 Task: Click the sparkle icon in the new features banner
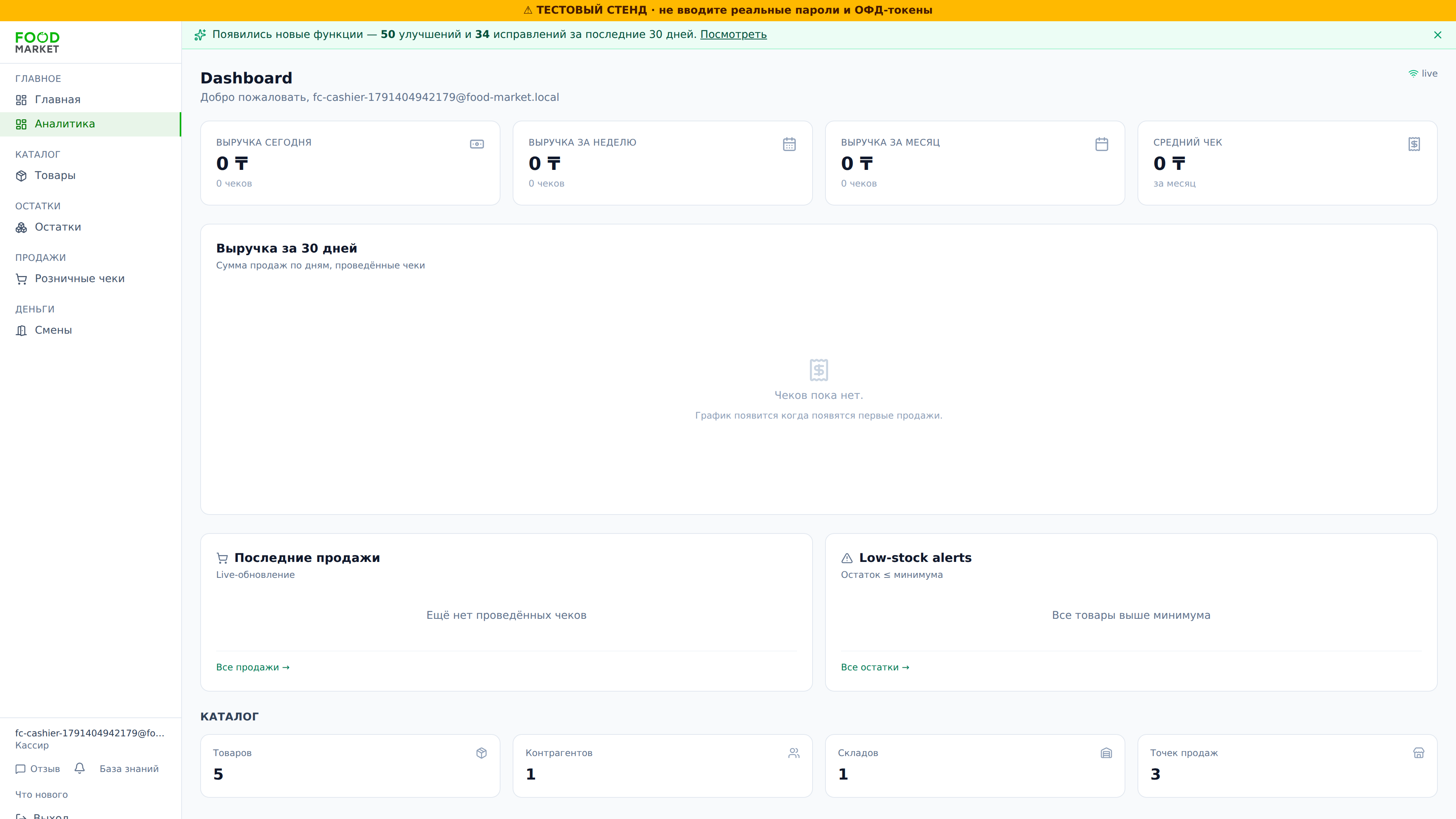click(x=200, y=35)
